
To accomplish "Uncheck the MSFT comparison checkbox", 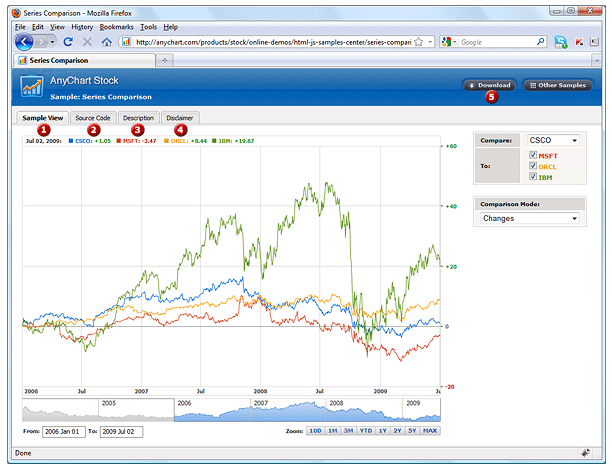I will pos(532,156).
